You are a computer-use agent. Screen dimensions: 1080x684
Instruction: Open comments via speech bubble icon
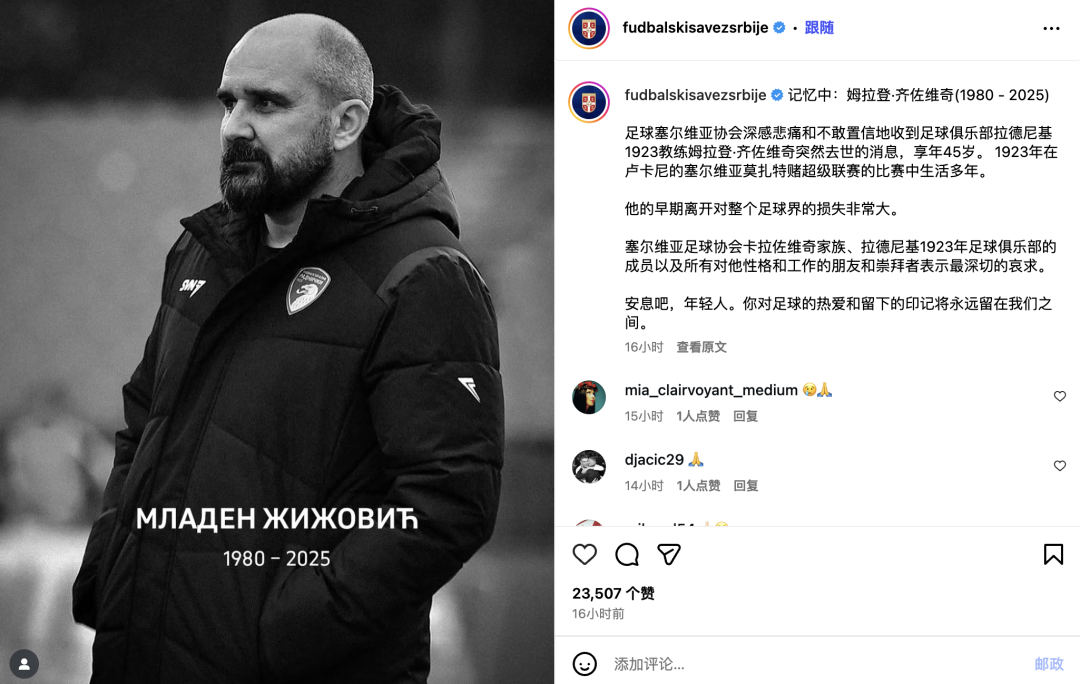(x=627, y=555)
